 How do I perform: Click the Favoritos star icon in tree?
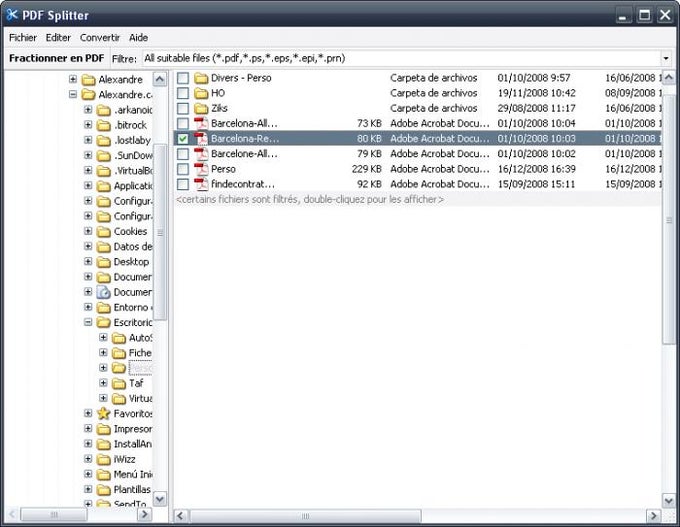(104, 413)
